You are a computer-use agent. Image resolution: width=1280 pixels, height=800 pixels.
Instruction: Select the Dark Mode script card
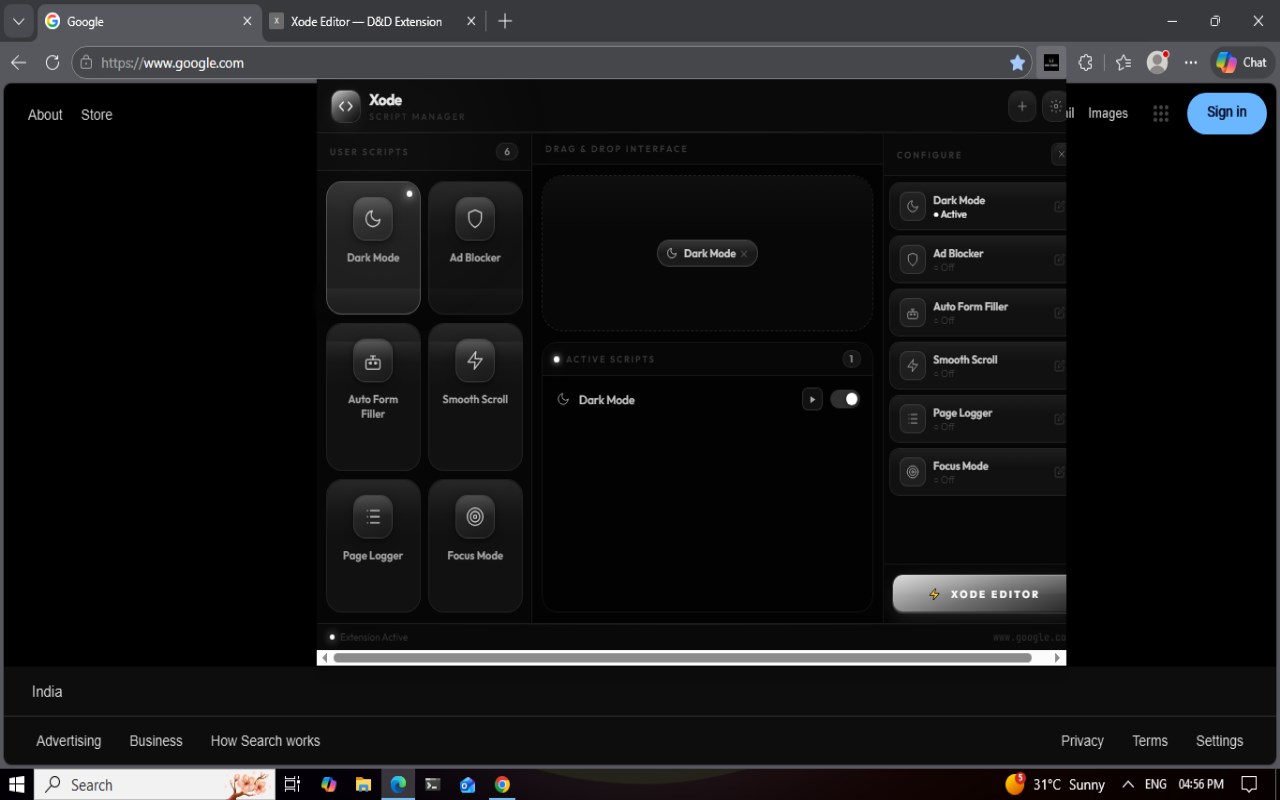[373, 247]
